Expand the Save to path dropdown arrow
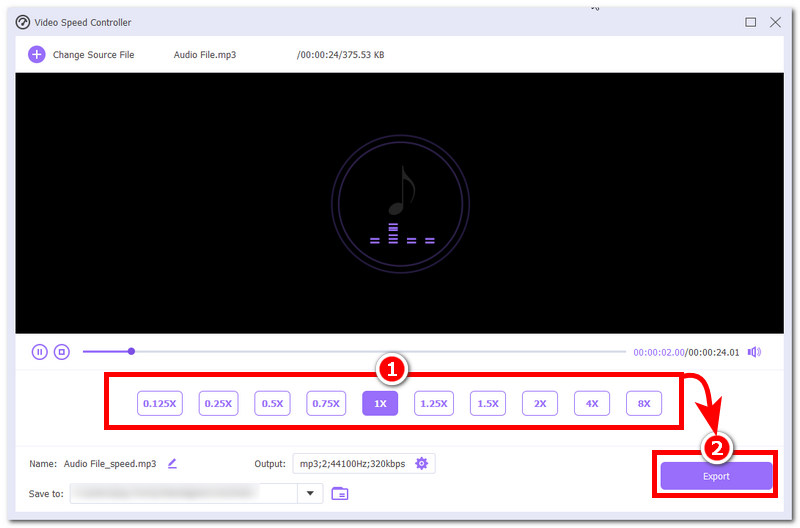Screen dimensions: 800x528 click(310, 493)
